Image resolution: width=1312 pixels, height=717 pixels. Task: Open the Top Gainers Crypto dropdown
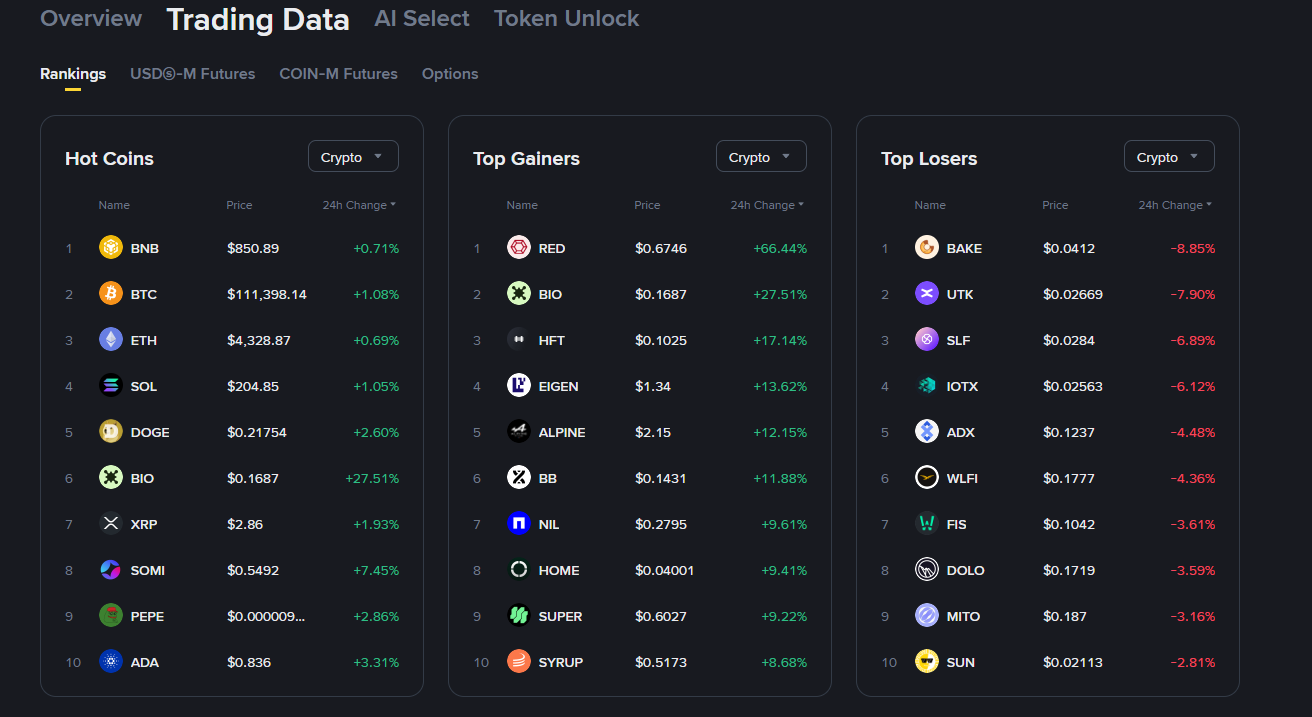click(x=761, y=157)
